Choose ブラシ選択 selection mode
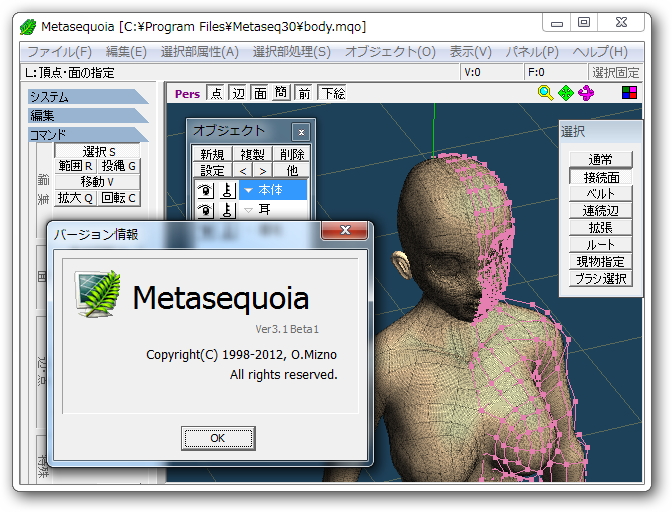 click(600, 278)
